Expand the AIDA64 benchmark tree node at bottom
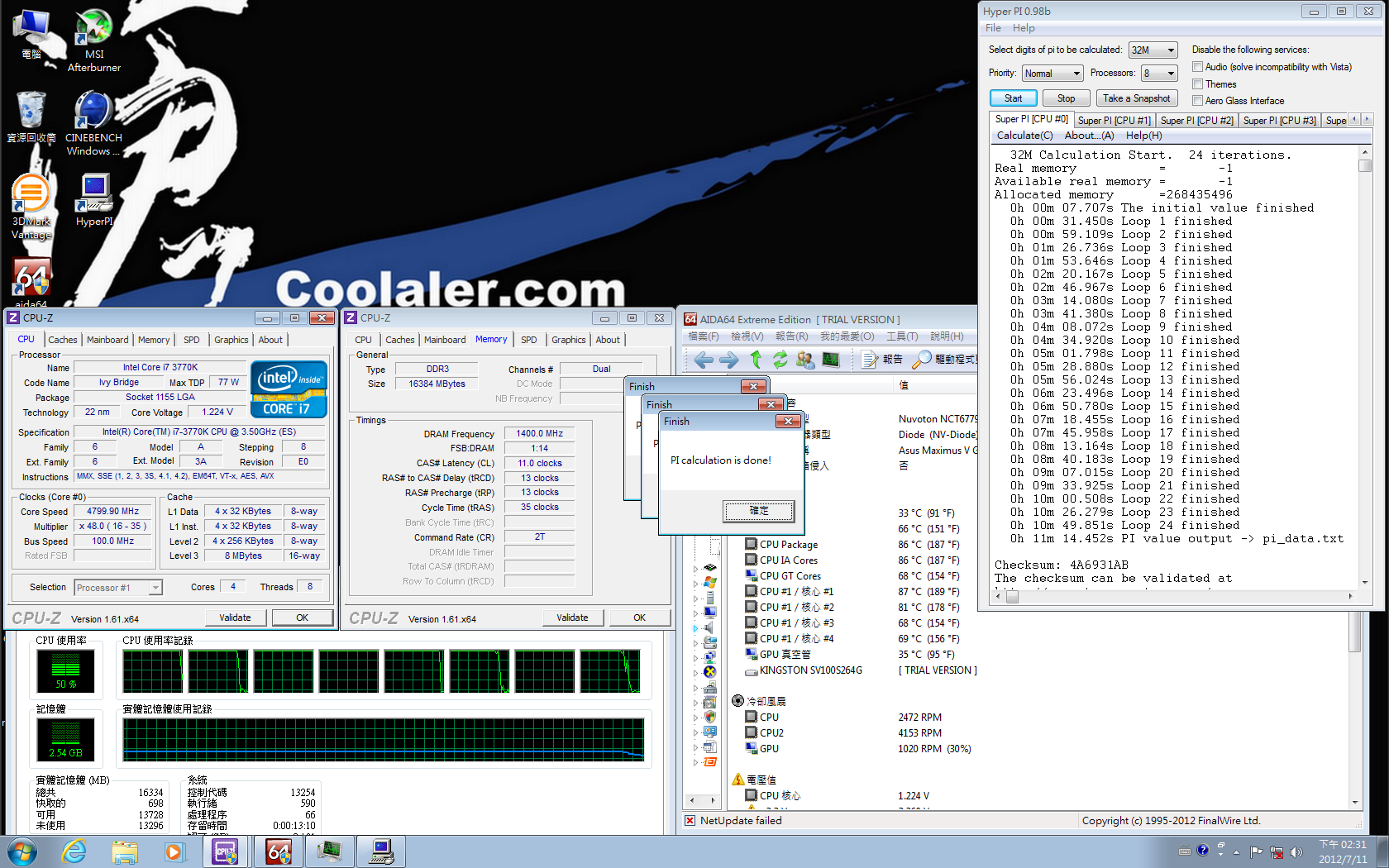Image resolution: width=1389 pixels, height=868 pixels. coord(695,762)
